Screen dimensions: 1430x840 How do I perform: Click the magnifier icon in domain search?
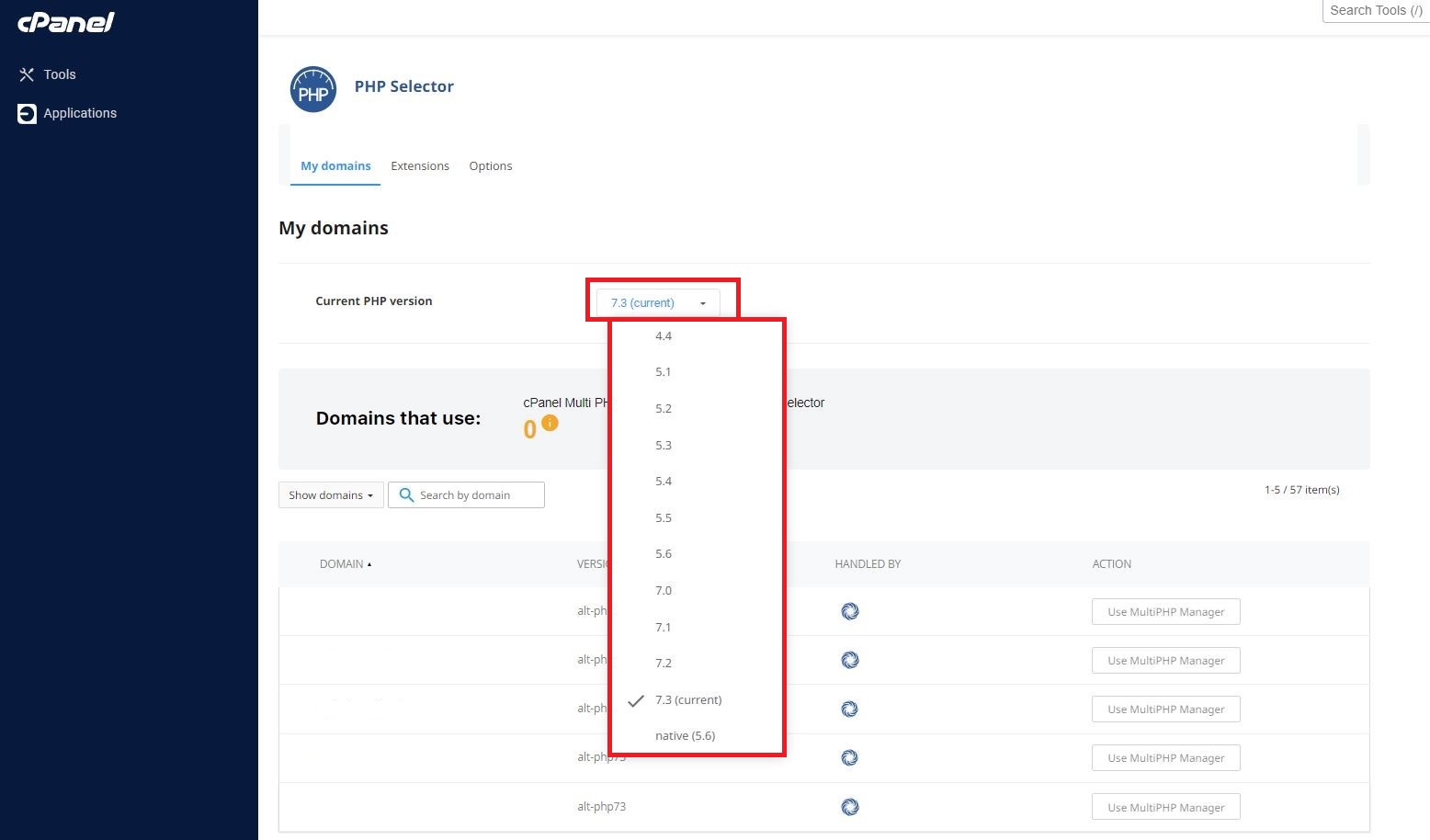(406, 494)
